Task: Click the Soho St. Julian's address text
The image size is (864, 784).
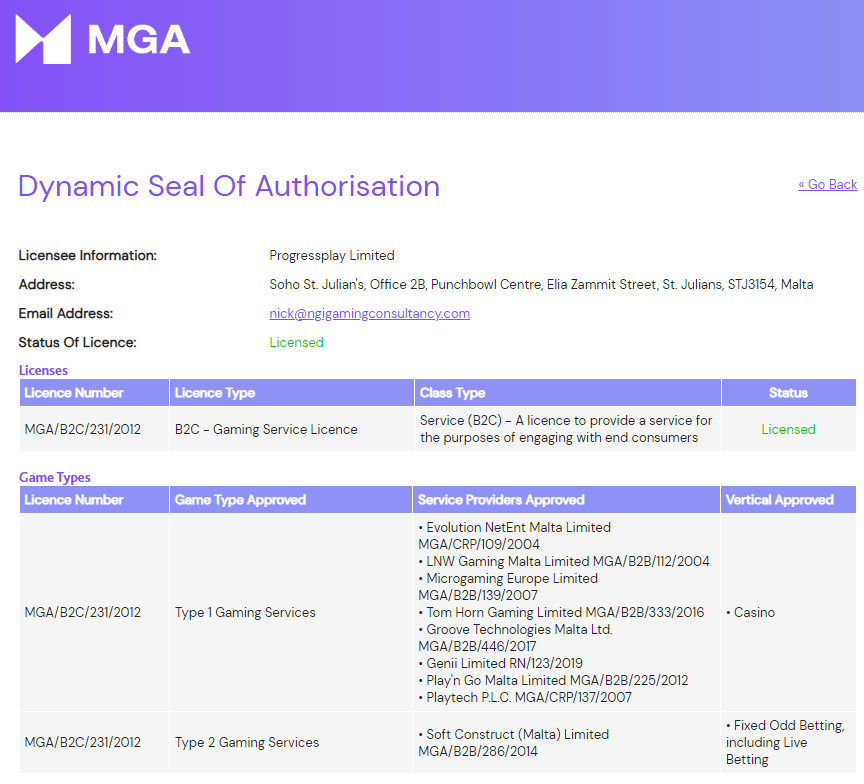Action: (541, 284)
